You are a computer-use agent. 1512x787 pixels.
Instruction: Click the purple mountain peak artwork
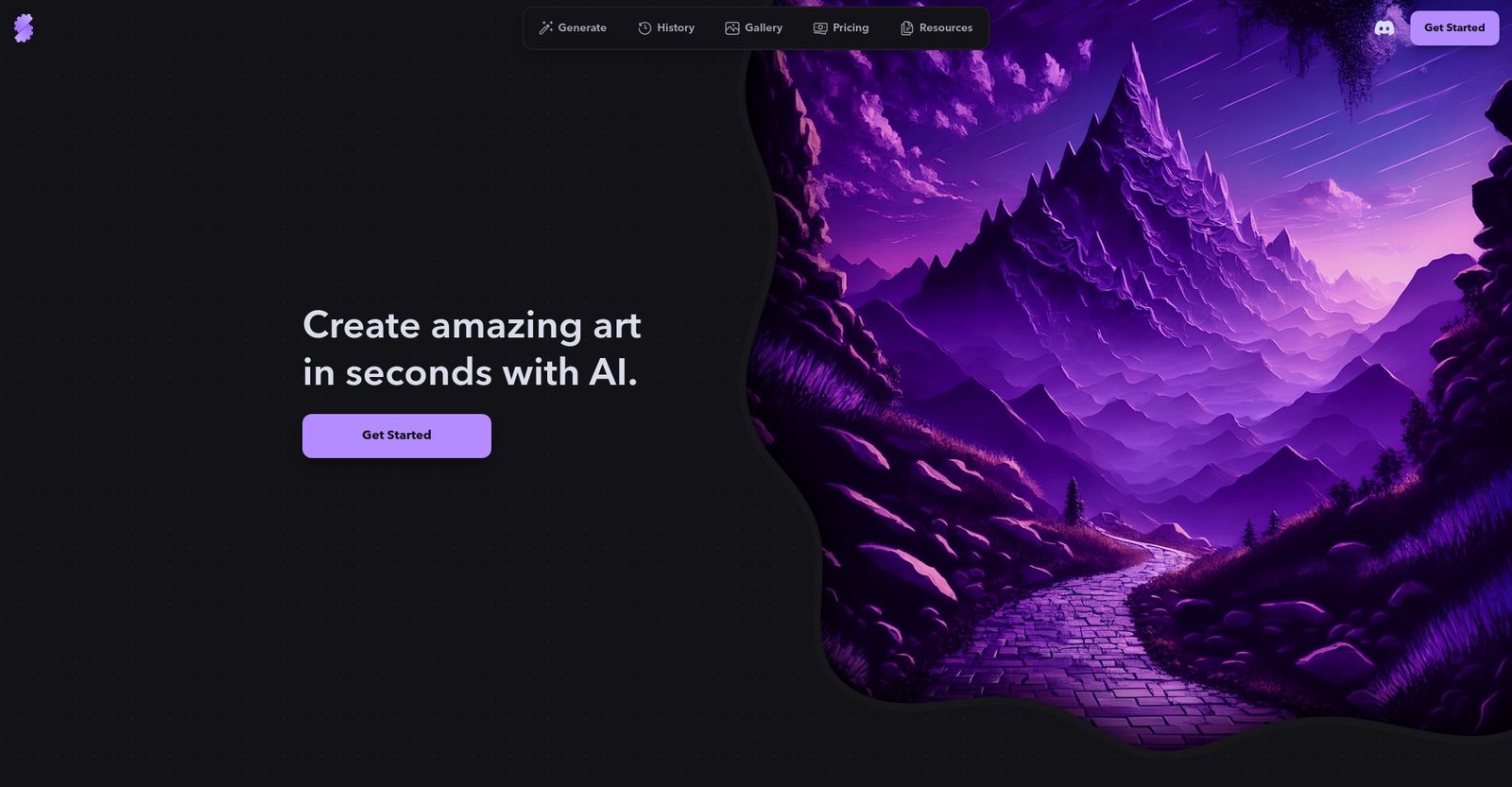(1134, 189)
